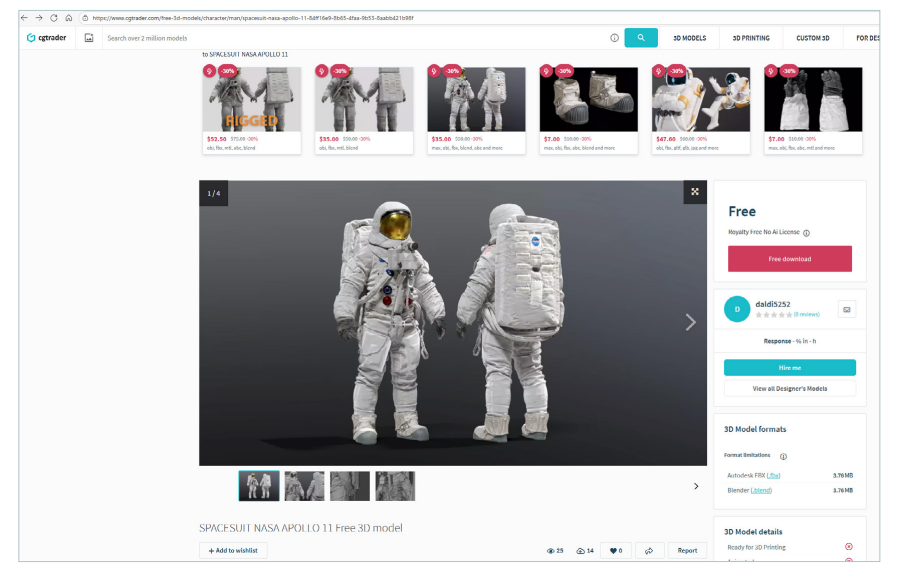
Task: Open image search icon beside search field
Action: (x=89, y=38)
